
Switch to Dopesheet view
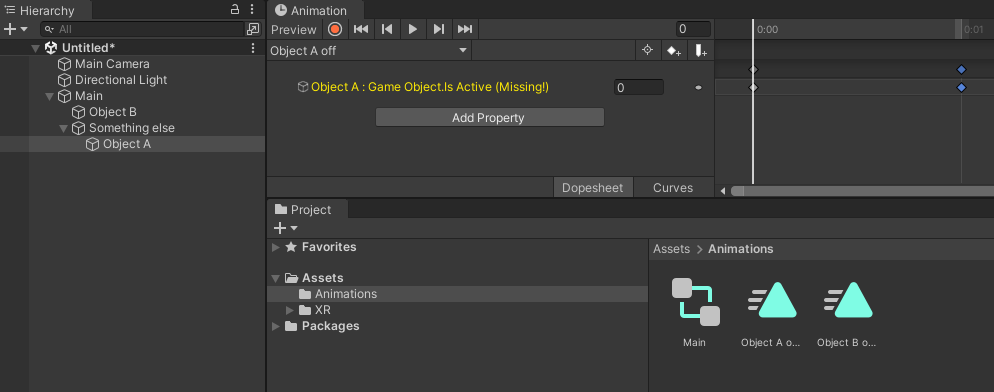coord(593,188)
